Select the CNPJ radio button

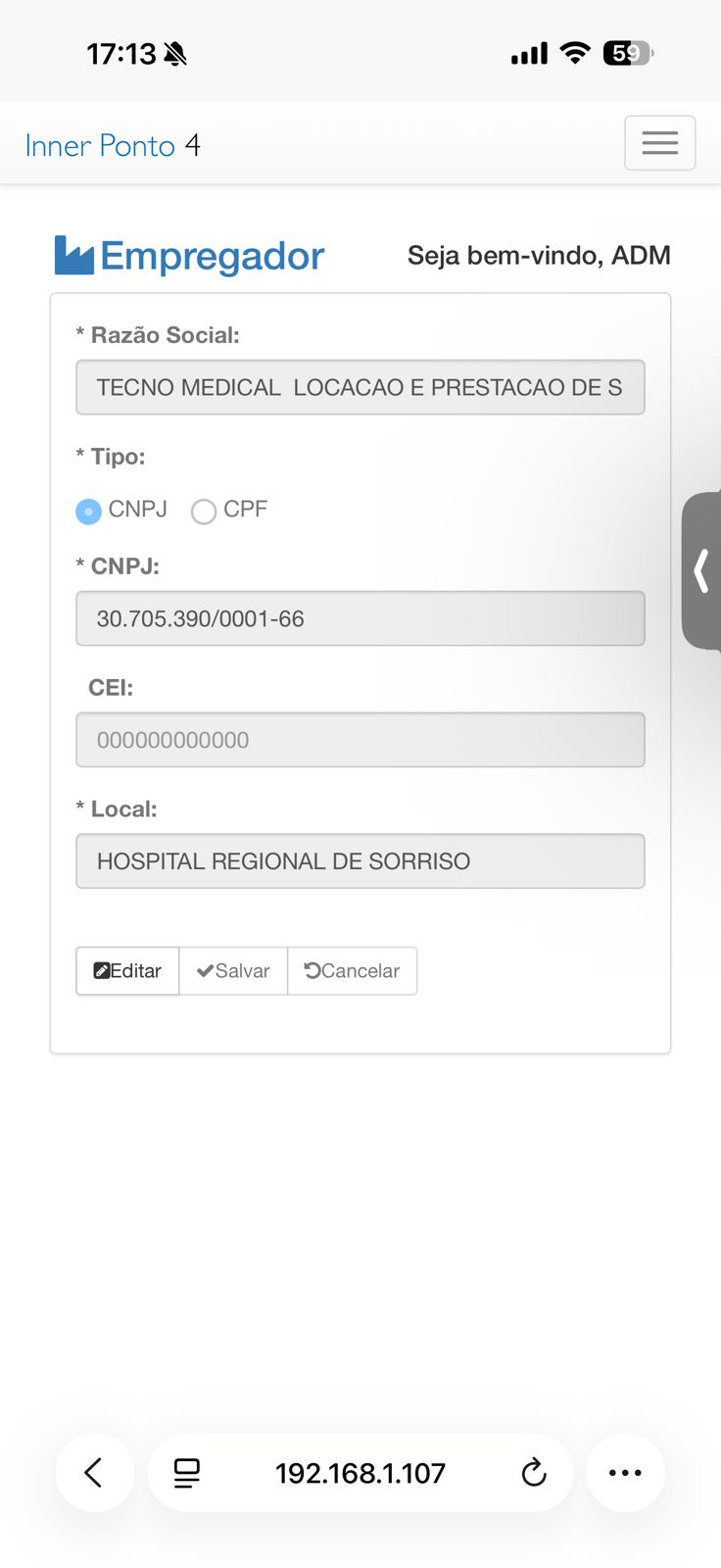pyautogui.click(x=89, y=512)
